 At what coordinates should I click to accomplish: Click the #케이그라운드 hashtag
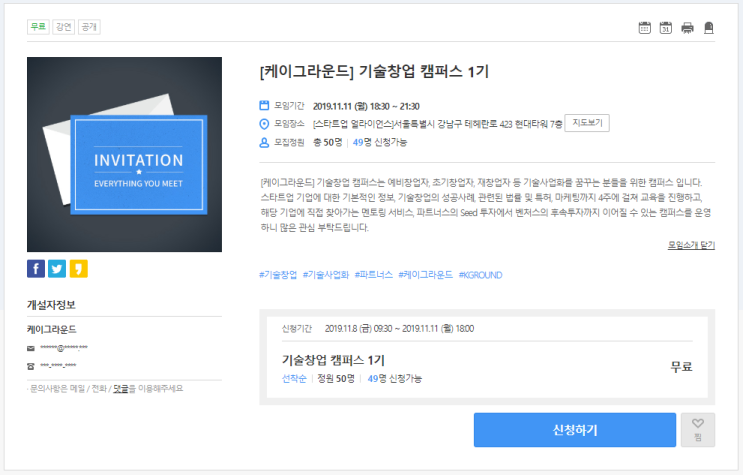[x=426, y=275]
